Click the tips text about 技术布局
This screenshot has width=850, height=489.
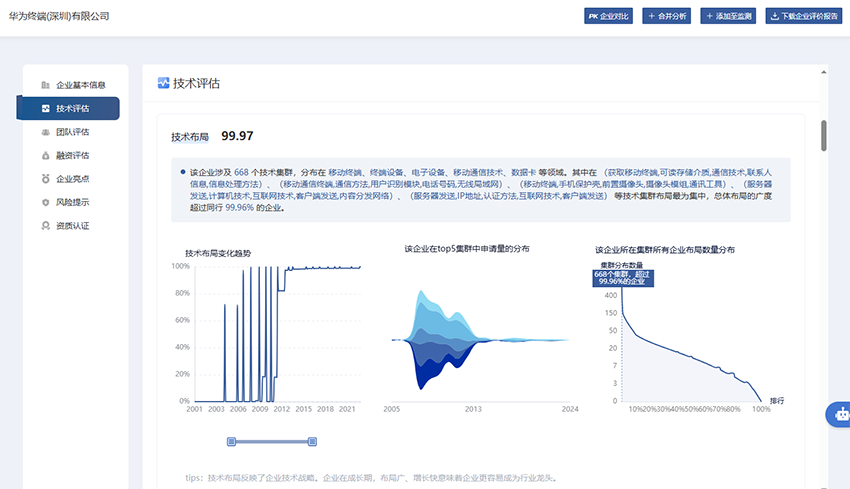[371, 478]
